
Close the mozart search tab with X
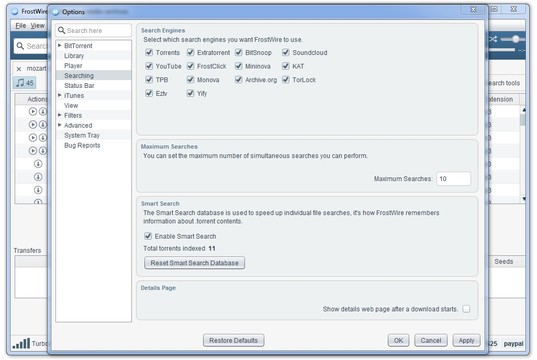pyautogui.click(x=19, y=69)
